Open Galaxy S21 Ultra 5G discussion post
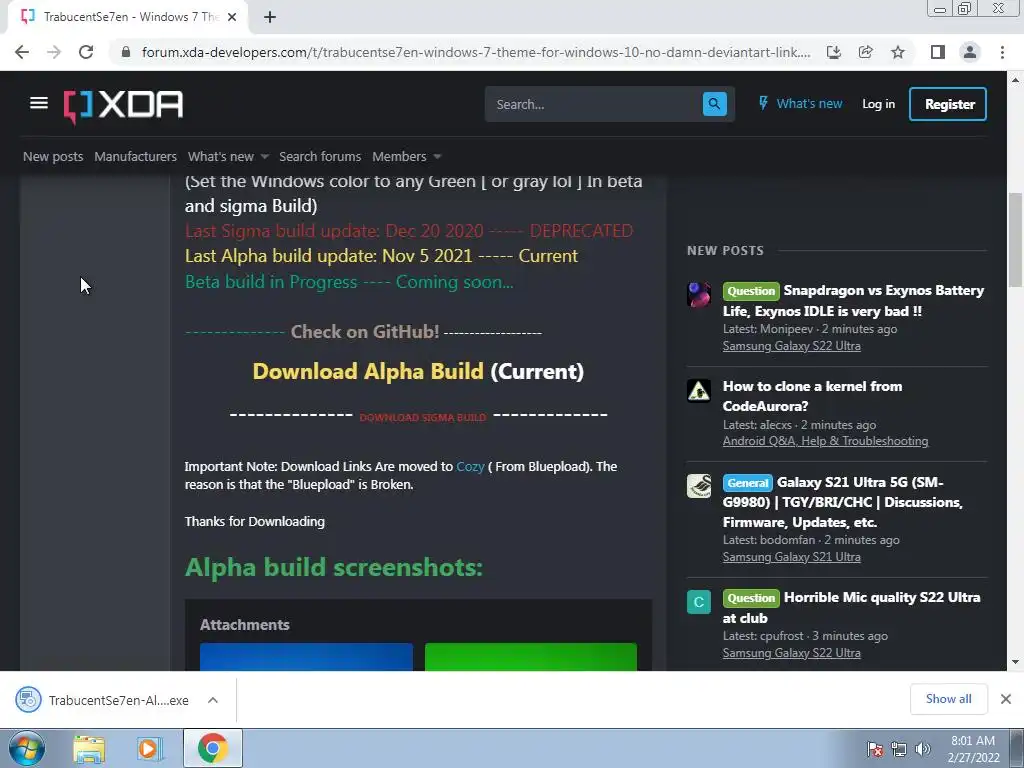This screenshot has width=1024, height=768. point(842,502)
